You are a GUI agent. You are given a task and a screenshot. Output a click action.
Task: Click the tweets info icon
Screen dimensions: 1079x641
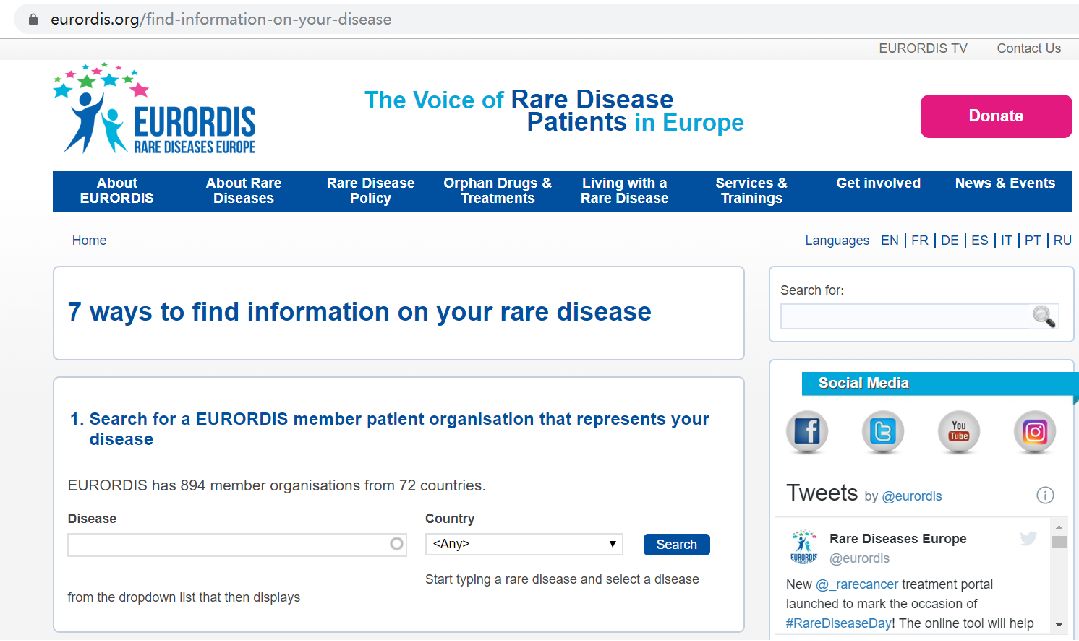[1045, 495]
